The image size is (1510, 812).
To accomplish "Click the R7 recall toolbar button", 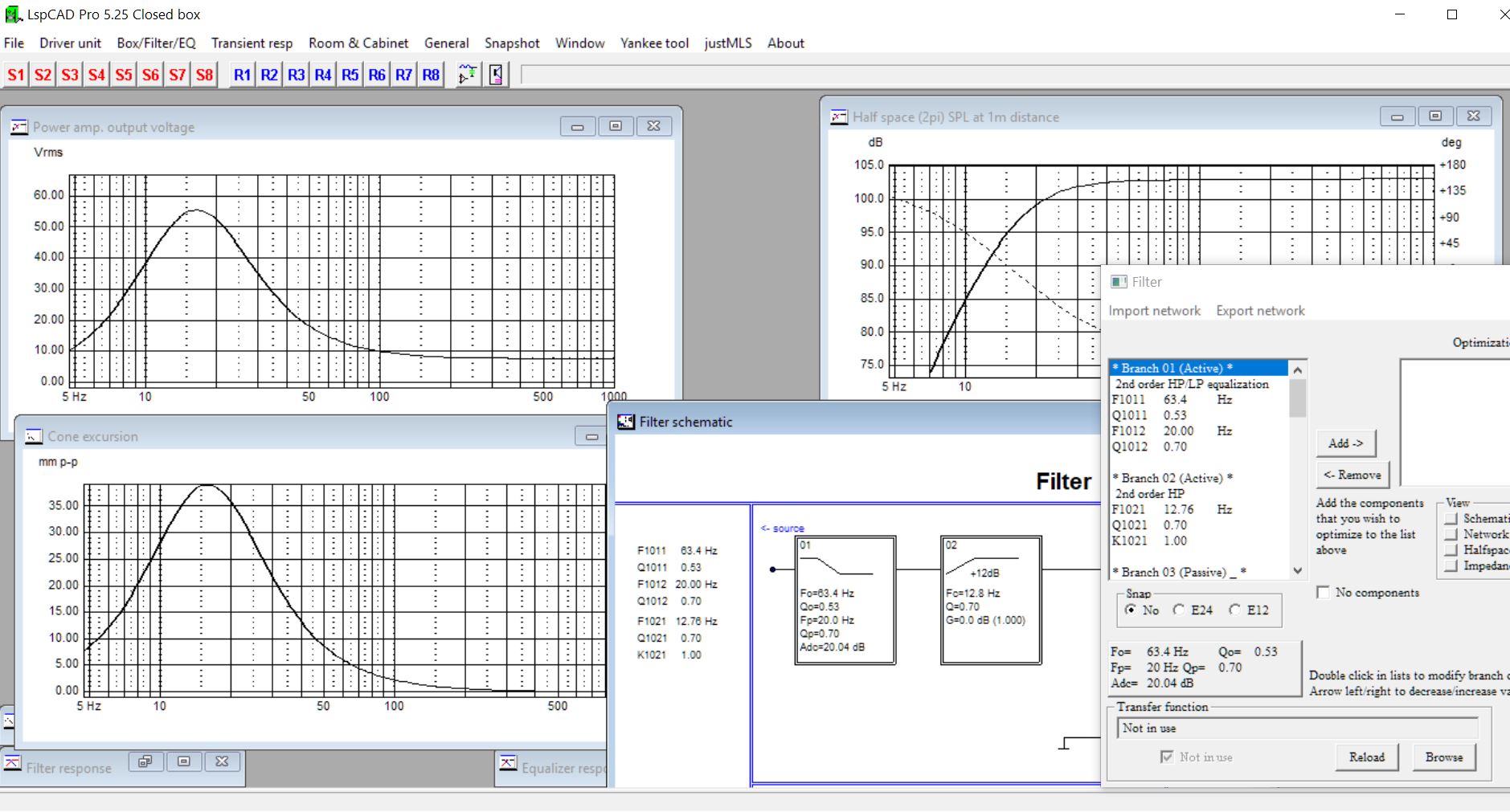I will (404, 75).
